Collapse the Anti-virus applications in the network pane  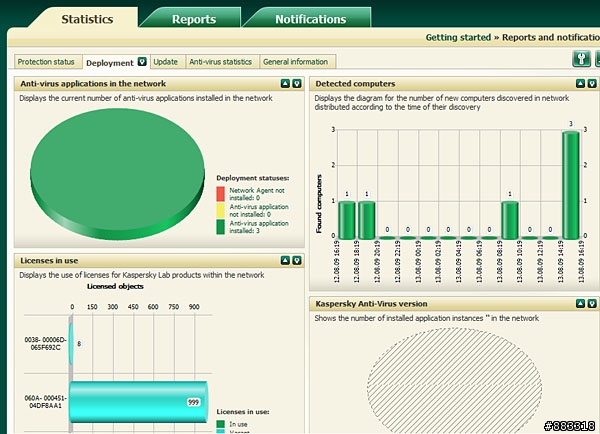[x=285, y=83]
